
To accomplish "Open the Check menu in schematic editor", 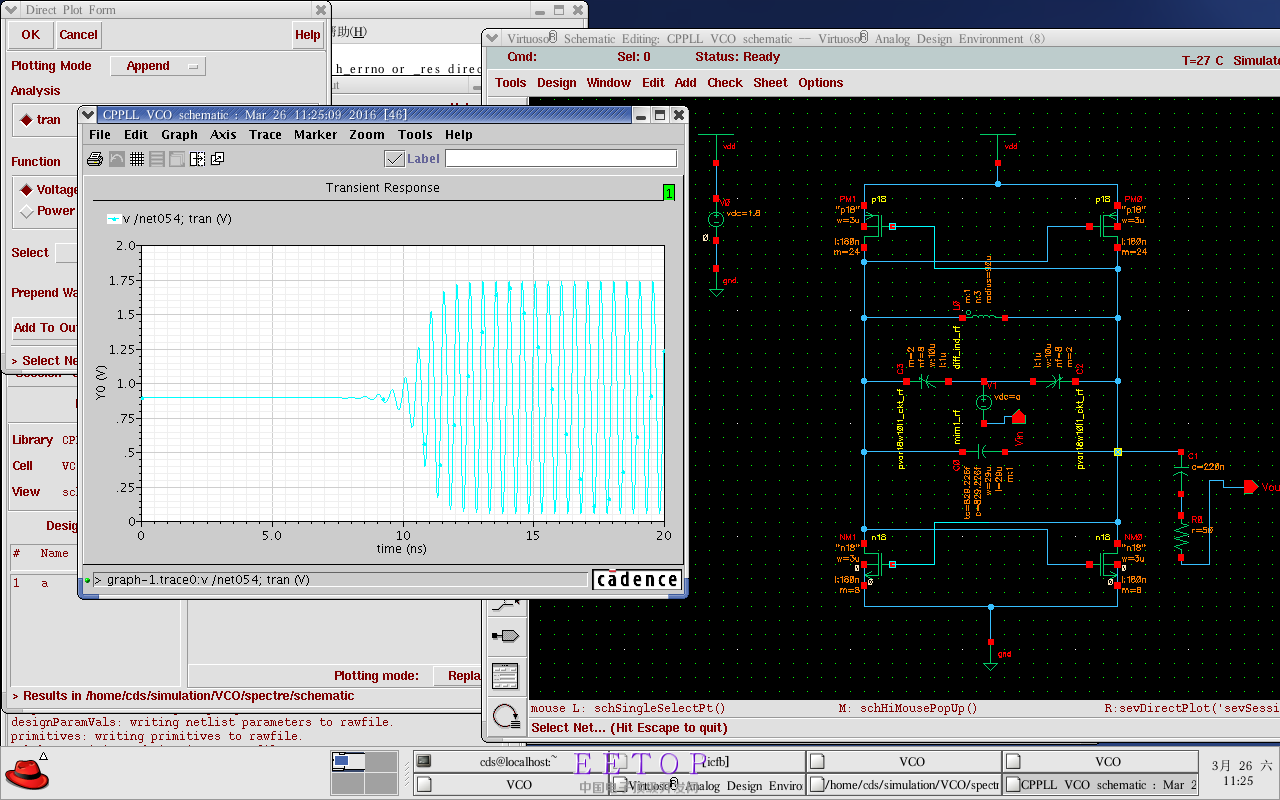I will 725,83.
